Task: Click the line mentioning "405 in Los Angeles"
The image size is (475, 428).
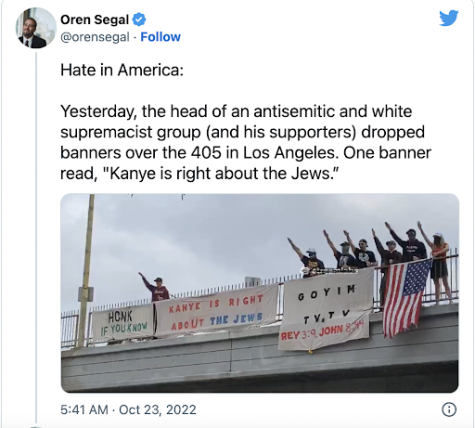Action: 246,153
